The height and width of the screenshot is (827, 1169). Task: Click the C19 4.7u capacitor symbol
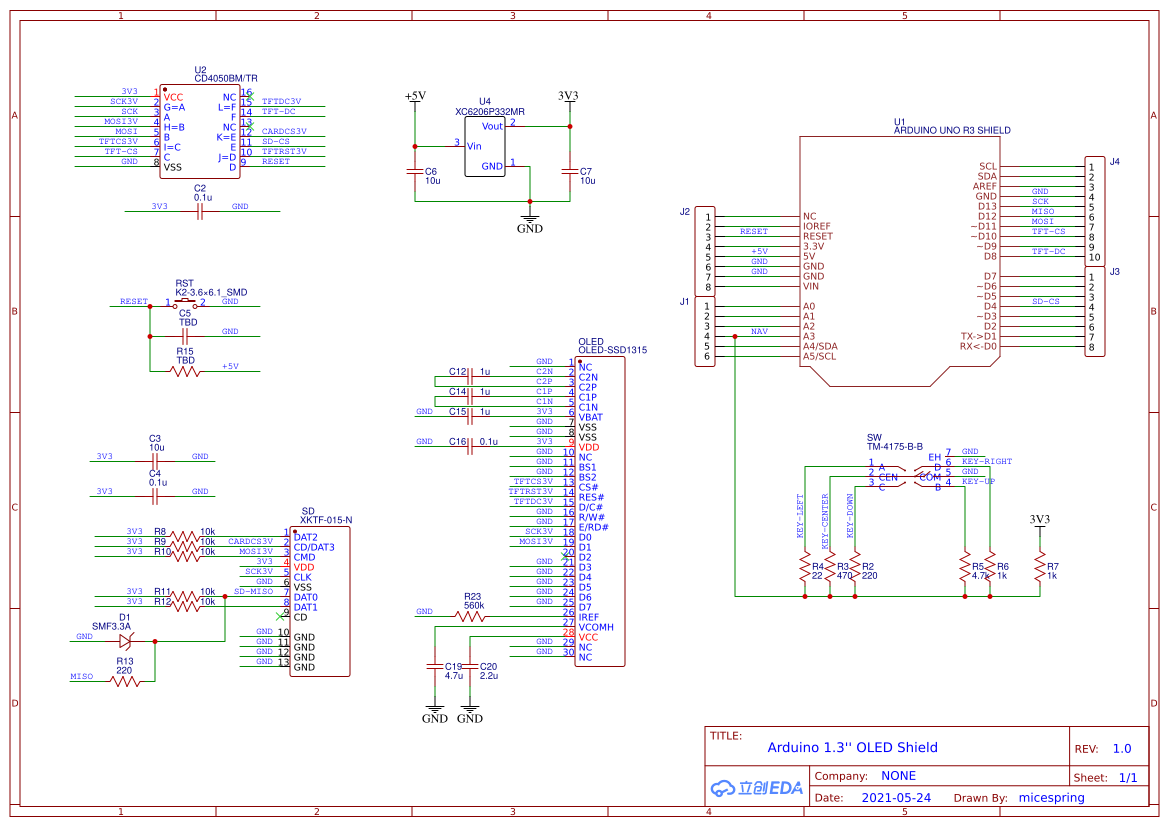pyautogui.click(x=434, y=665)
